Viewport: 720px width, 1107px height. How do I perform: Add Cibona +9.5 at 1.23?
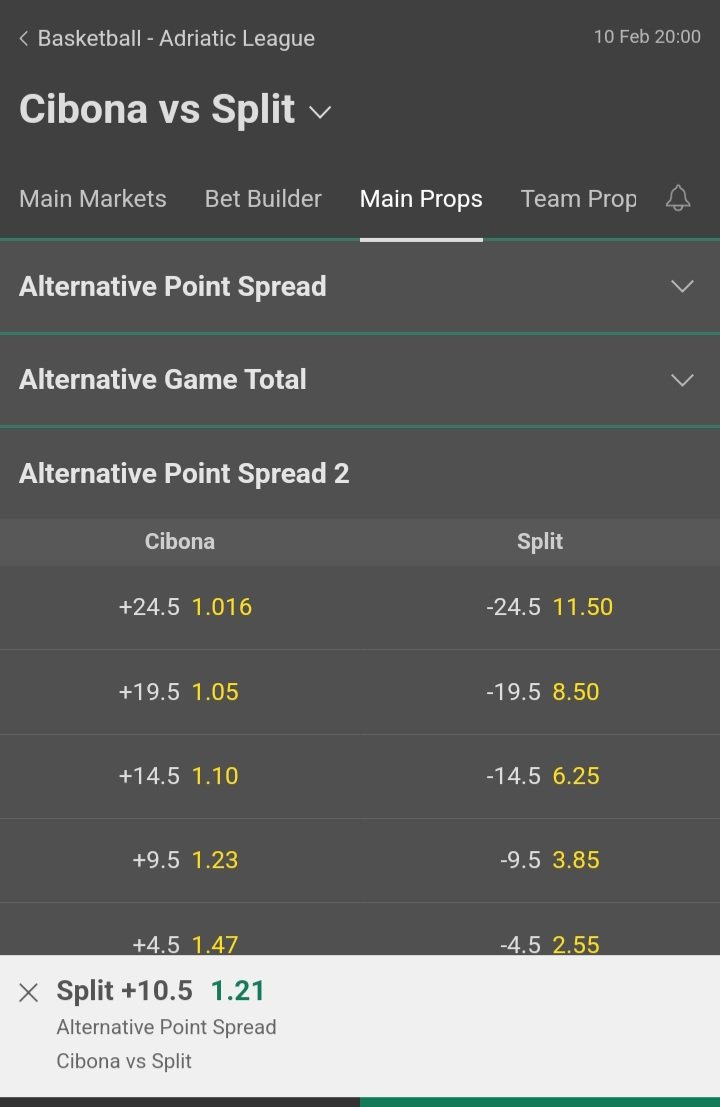click(180, 860)
